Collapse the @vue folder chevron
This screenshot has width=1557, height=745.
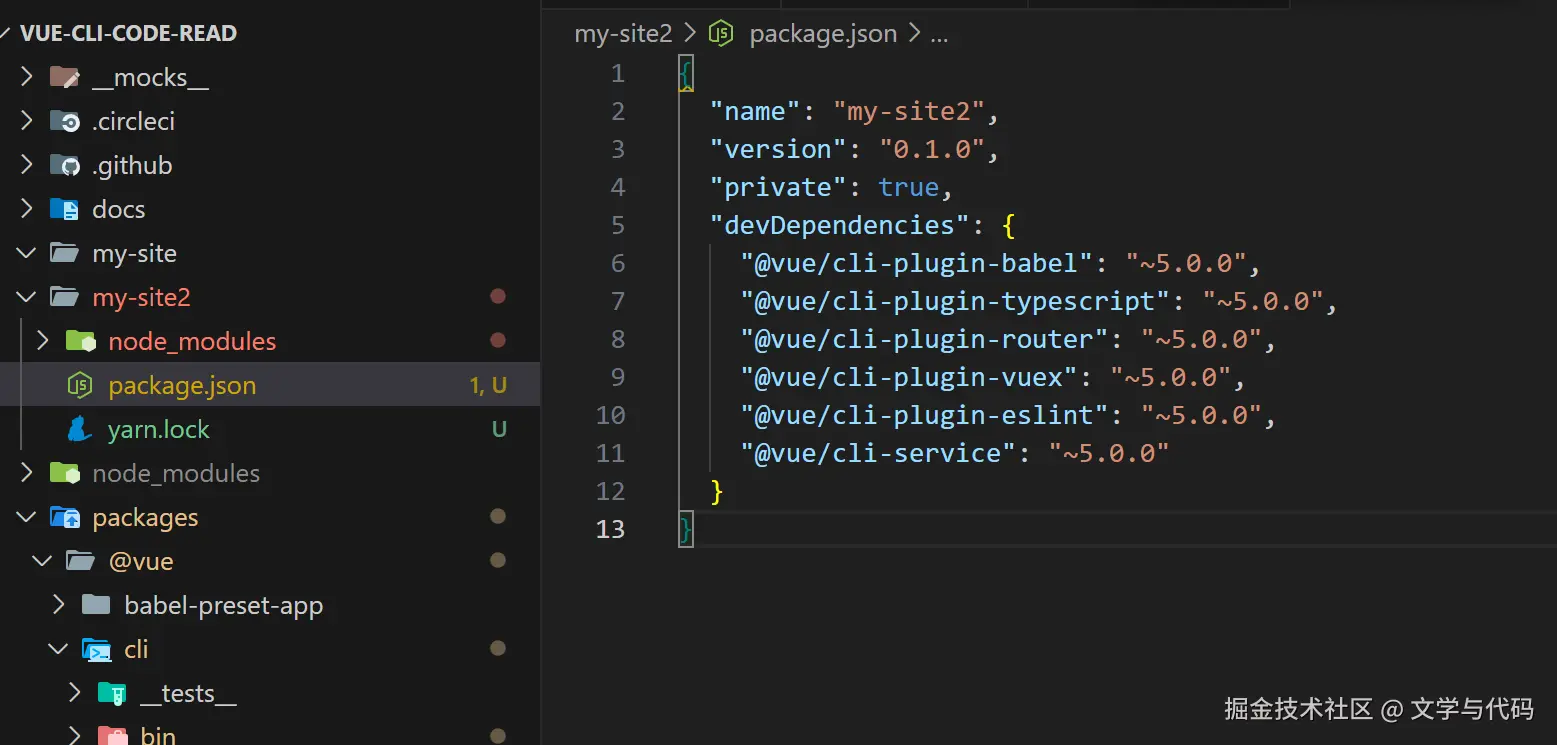43,561
